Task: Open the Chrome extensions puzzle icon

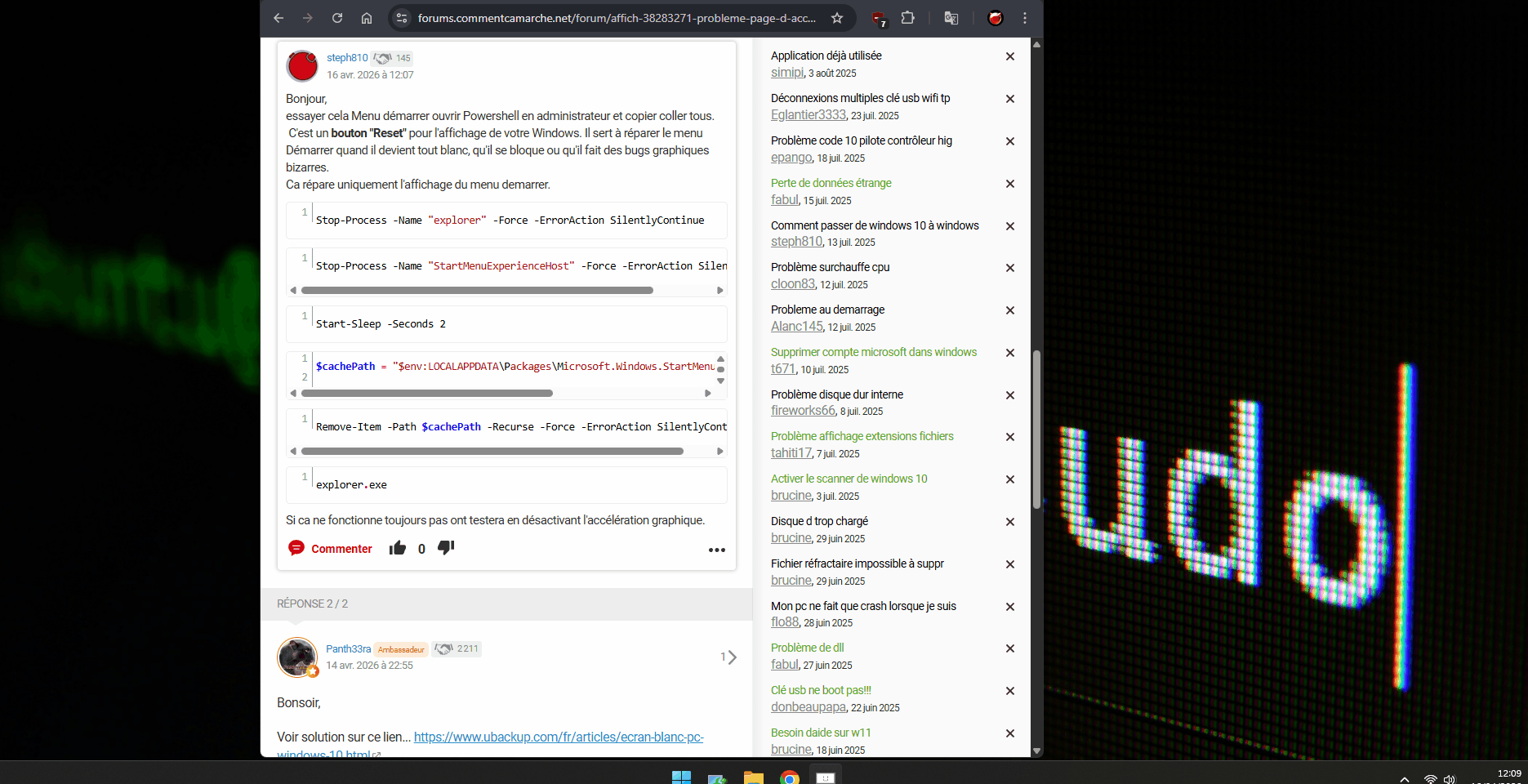Action: [907, 18]
